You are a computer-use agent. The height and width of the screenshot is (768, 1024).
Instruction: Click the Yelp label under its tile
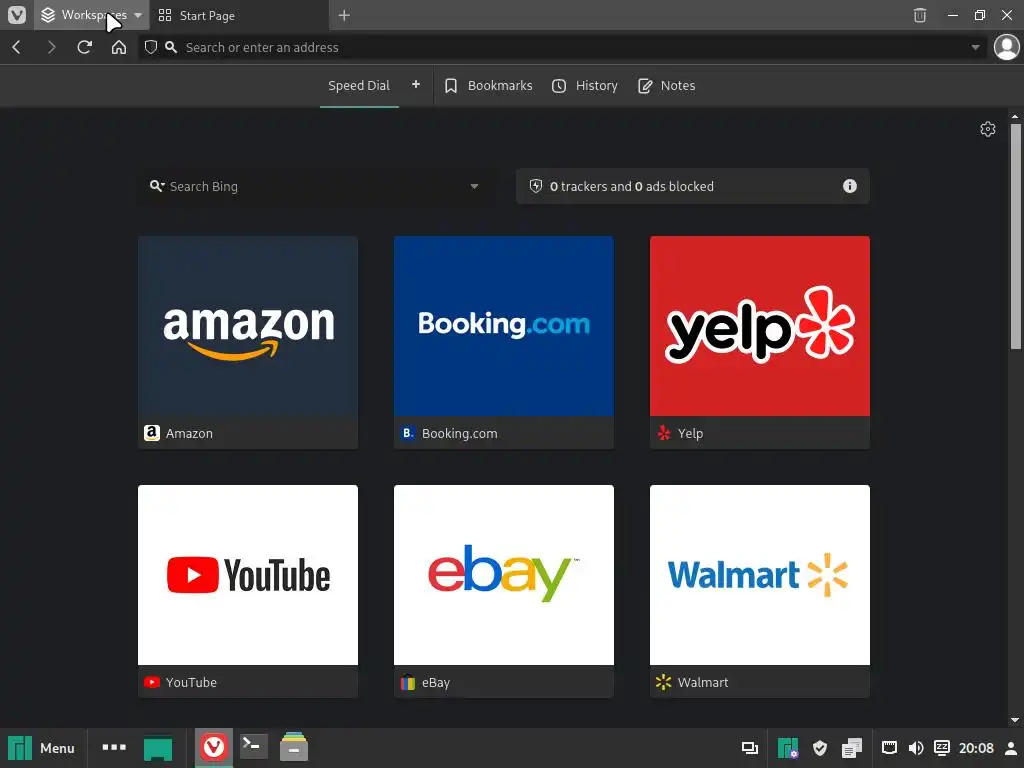pos(690,433)
